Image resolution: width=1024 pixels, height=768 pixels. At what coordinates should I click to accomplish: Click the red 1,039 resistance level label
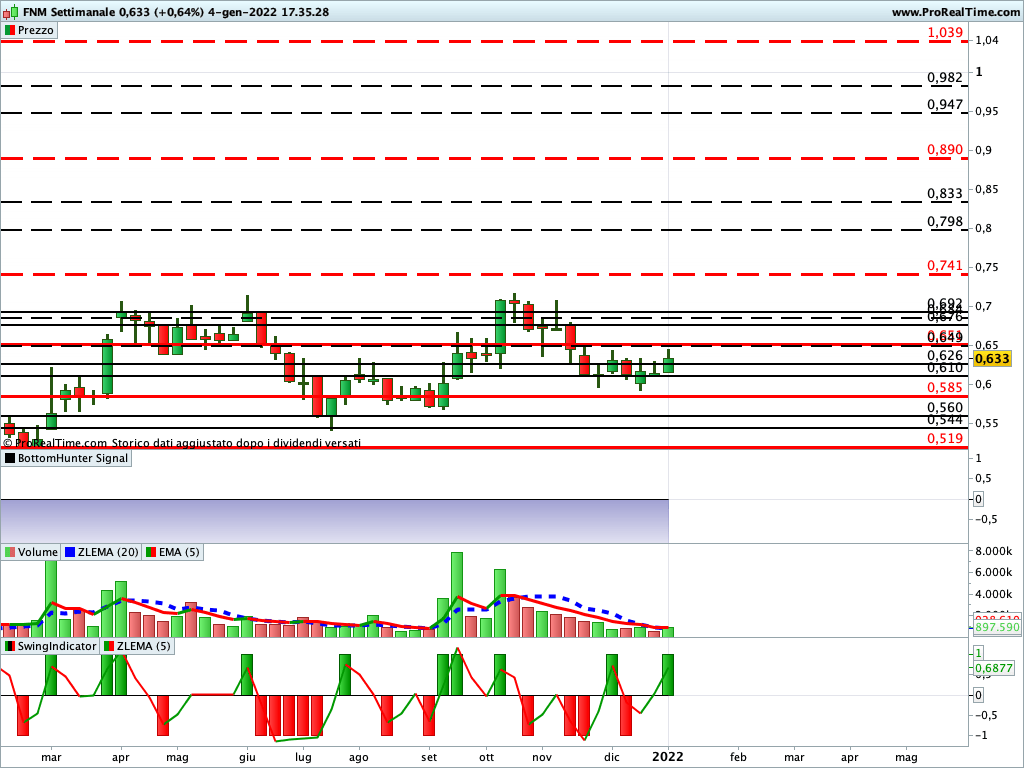point(945,33)
